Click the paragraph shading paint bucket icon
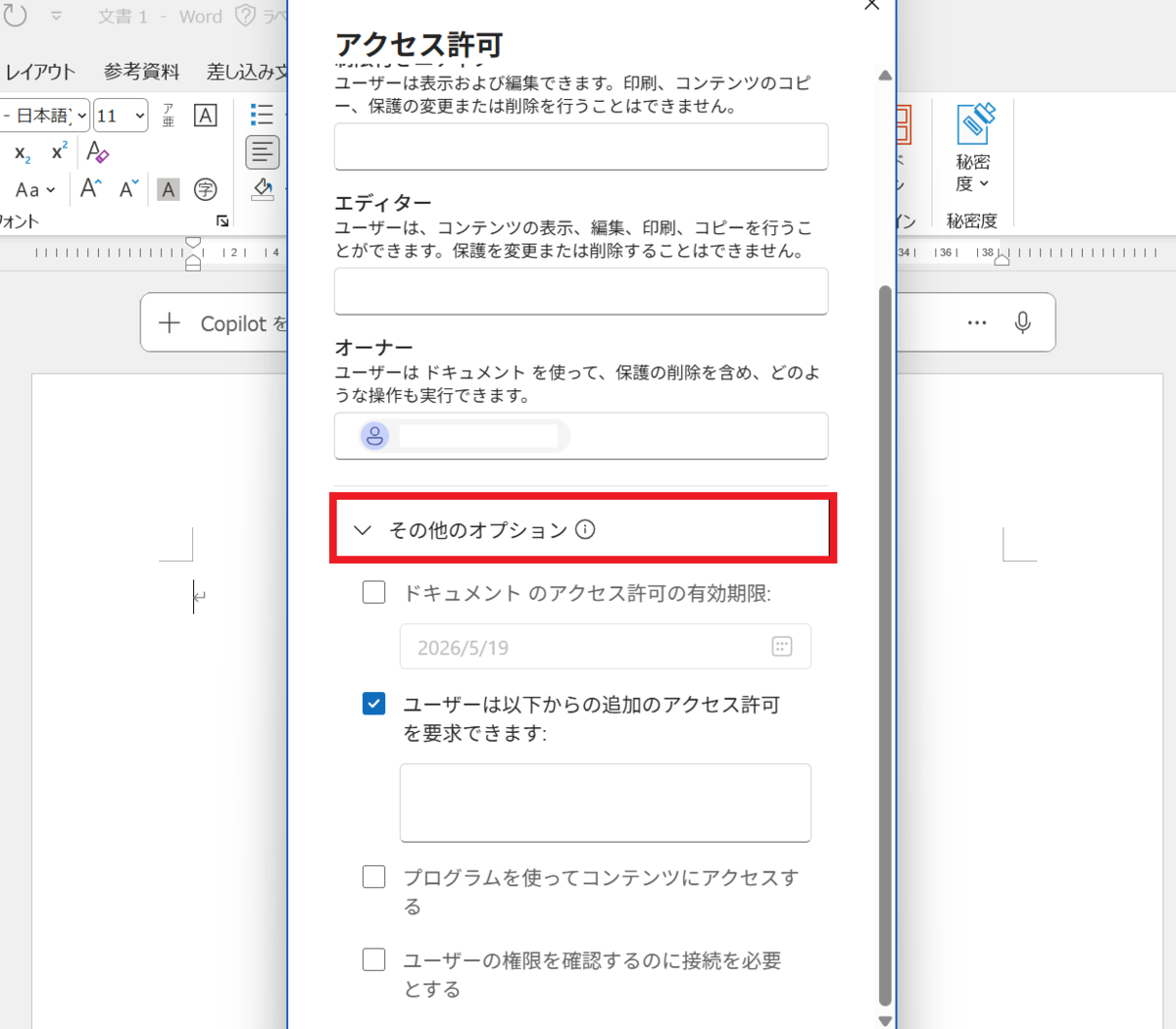This screenshot has width=1176, height=1029. 263,188
